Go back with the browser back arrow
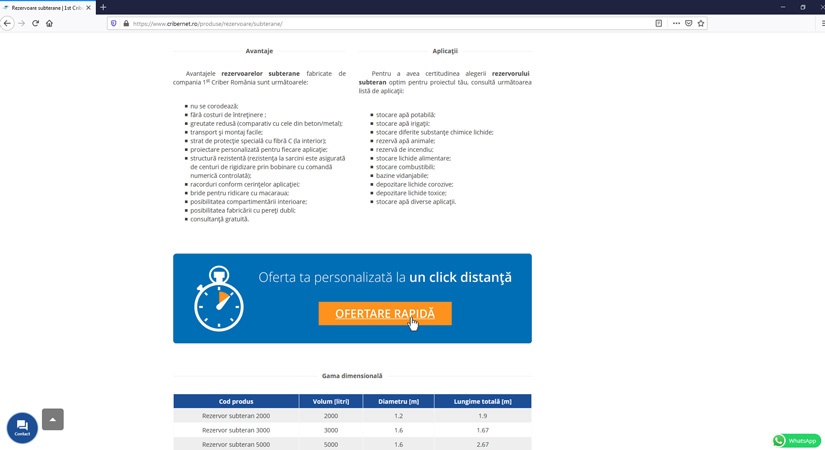 [7, 23]
